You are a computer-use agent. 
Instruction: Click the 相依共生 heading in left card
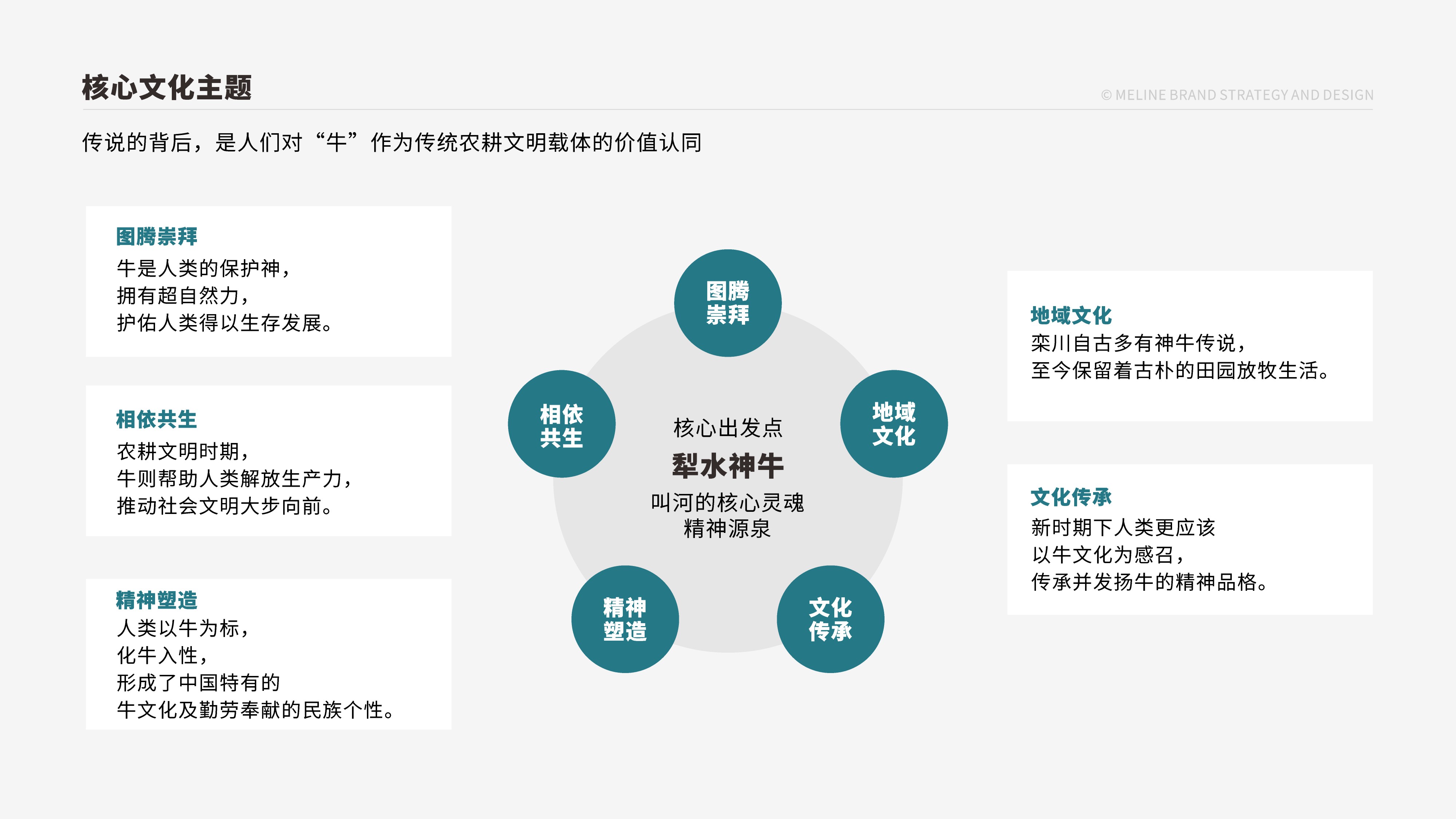click(157, 419)
